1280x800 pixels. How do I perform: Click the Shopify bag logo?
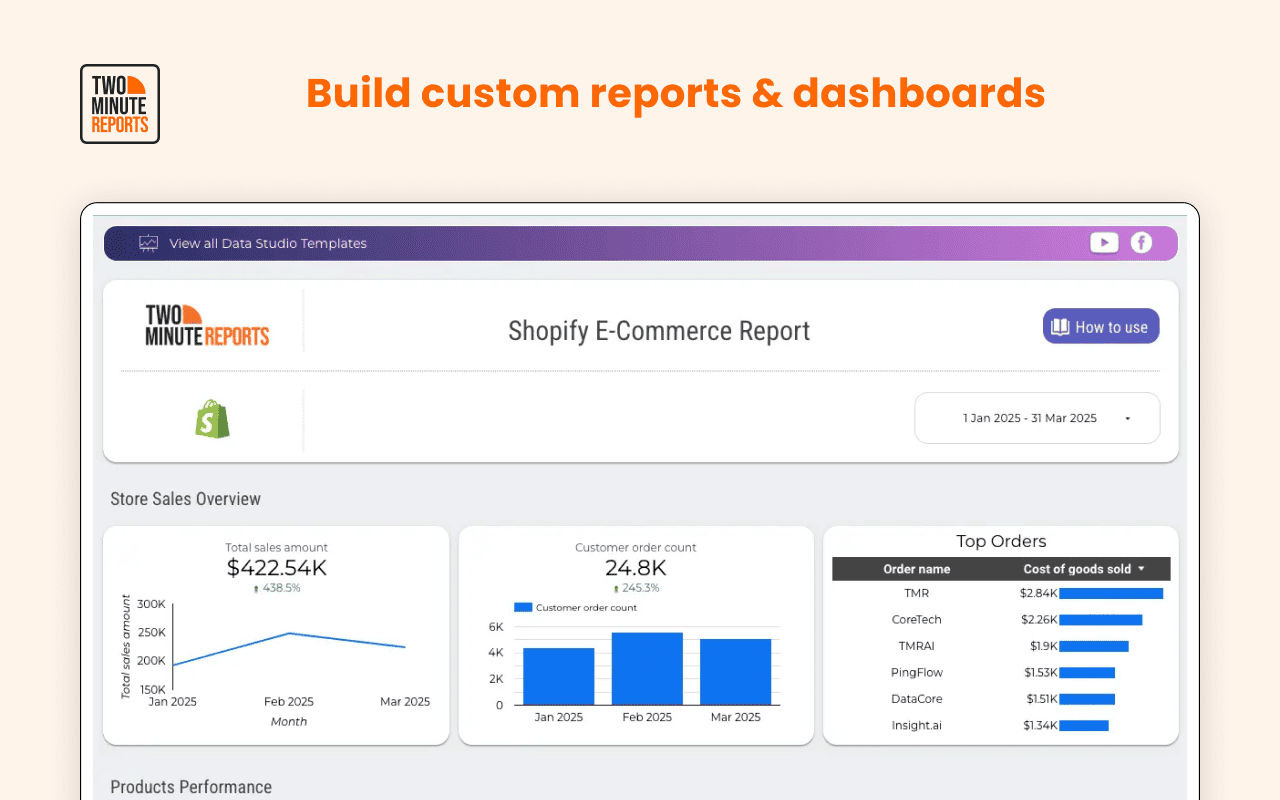[x=212, y=419]
